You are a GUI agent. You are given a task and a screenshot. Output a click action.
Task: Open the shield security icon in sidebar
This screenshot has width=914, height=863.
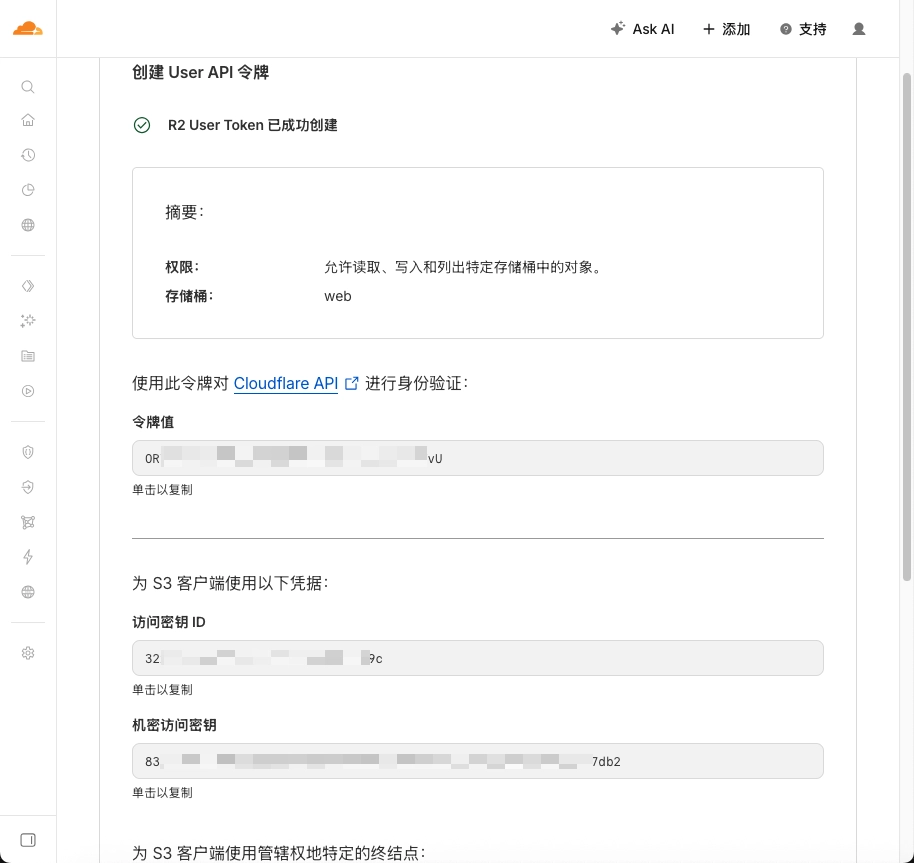pos(28,452)
